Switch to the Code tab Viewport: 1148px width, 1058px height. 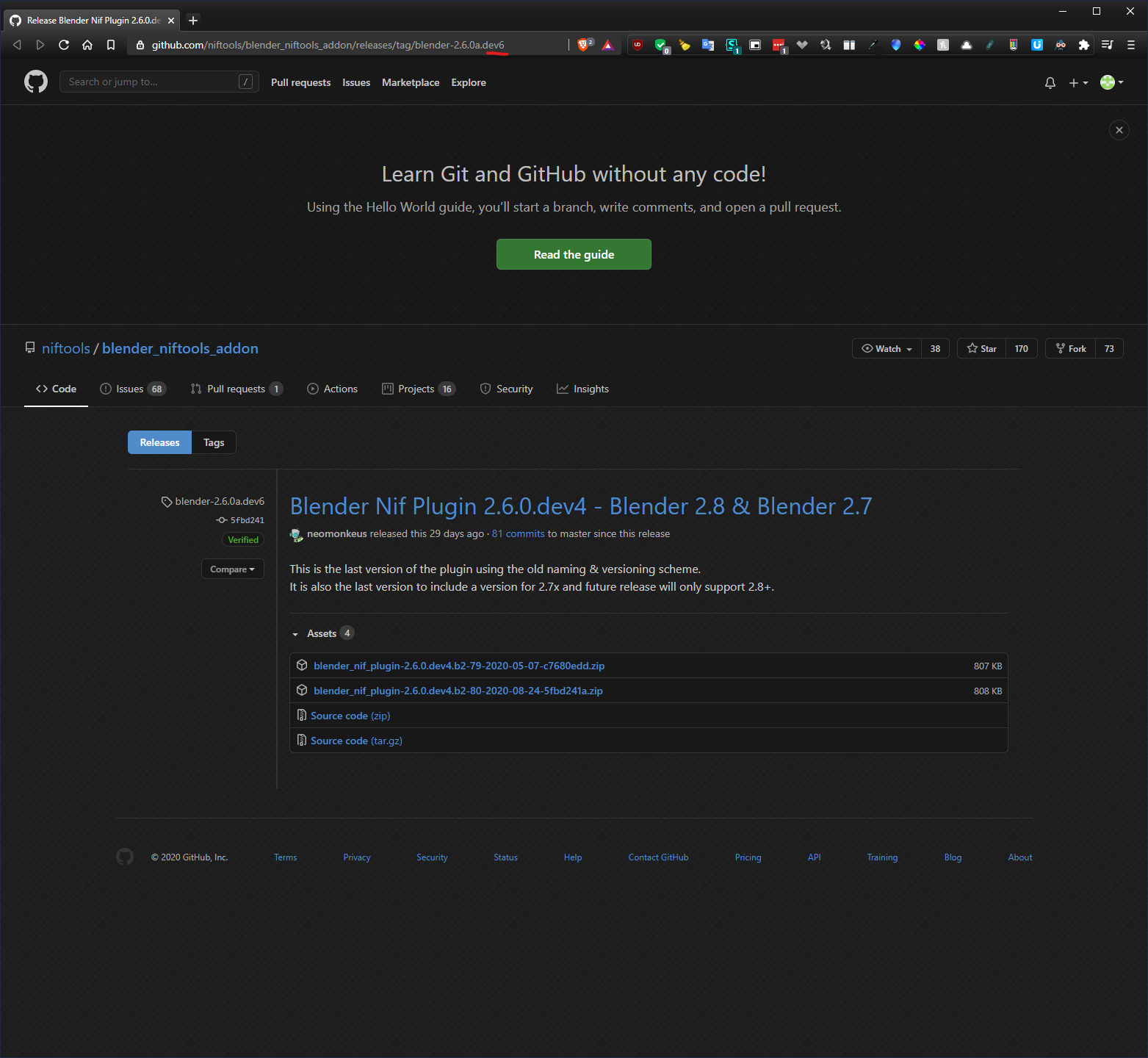click(56, 389)
